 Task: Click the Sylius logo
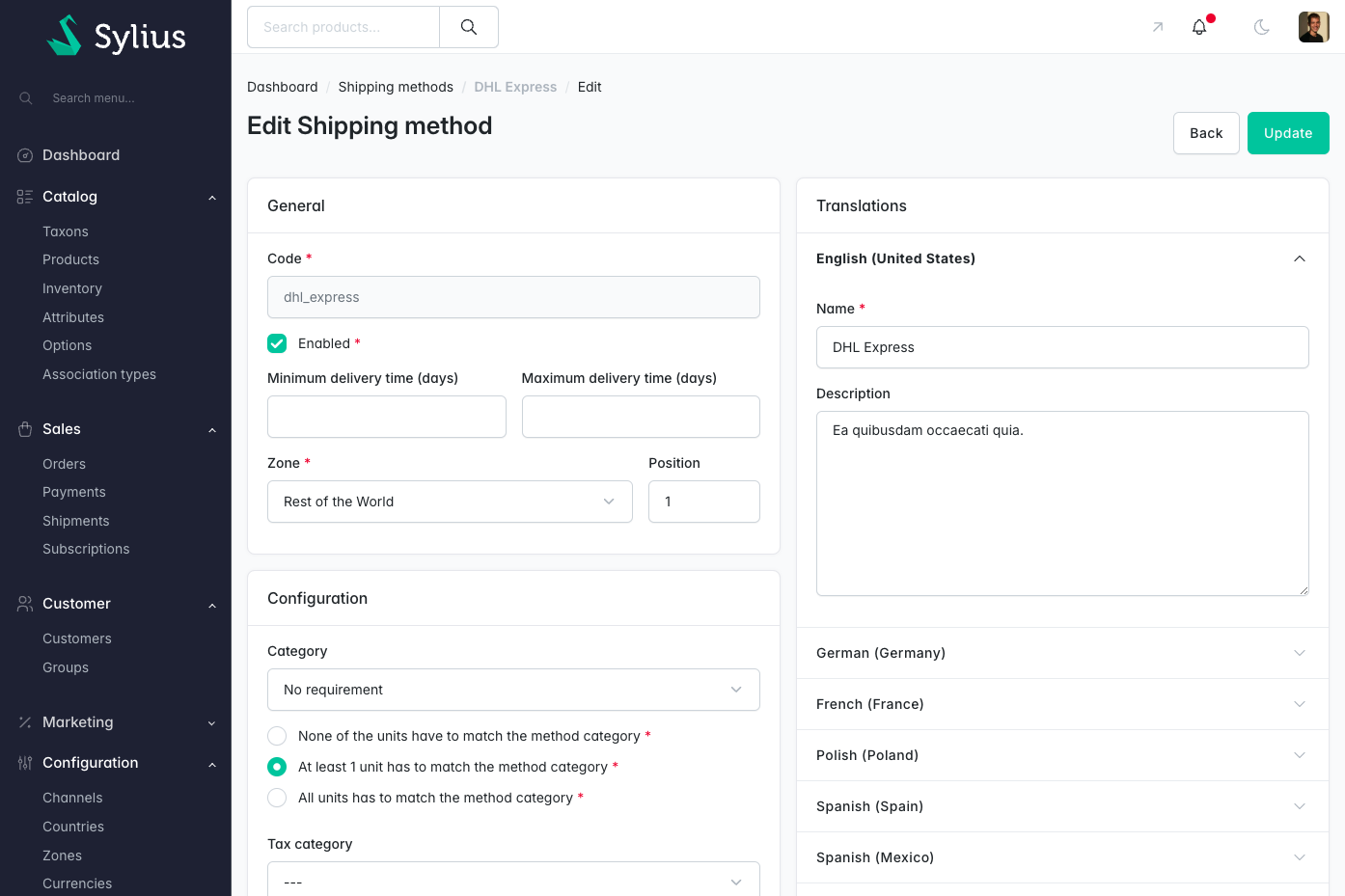coord(116,36)
